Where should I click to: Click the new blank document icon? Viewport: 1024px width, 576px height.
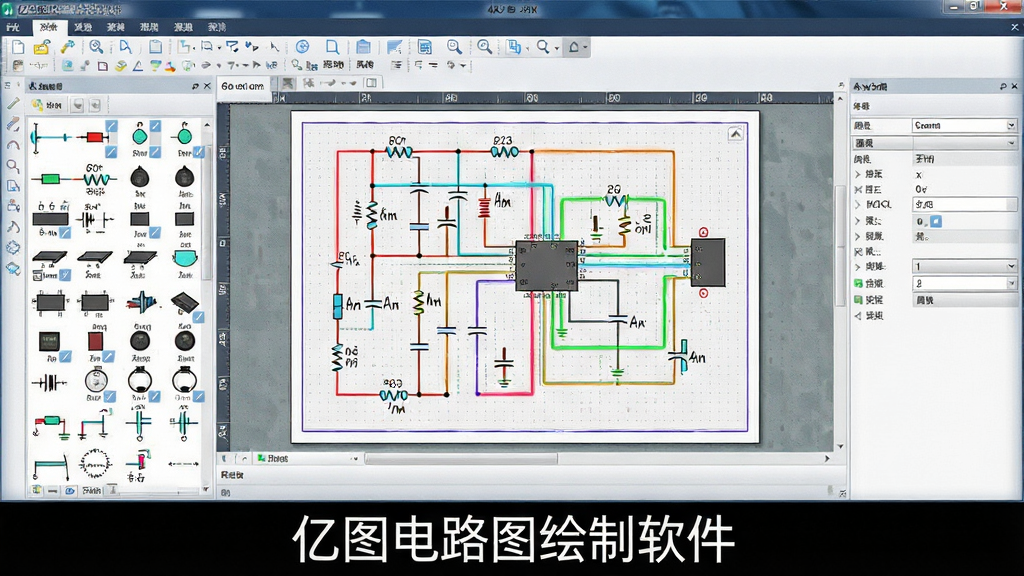18,47
